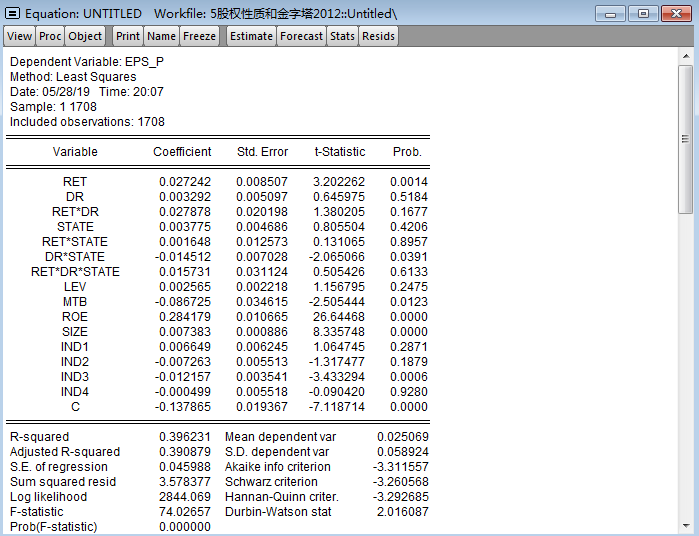Show the Resids view
The height and width of the screenshot is (536, 699).
[x=378, y=36]
